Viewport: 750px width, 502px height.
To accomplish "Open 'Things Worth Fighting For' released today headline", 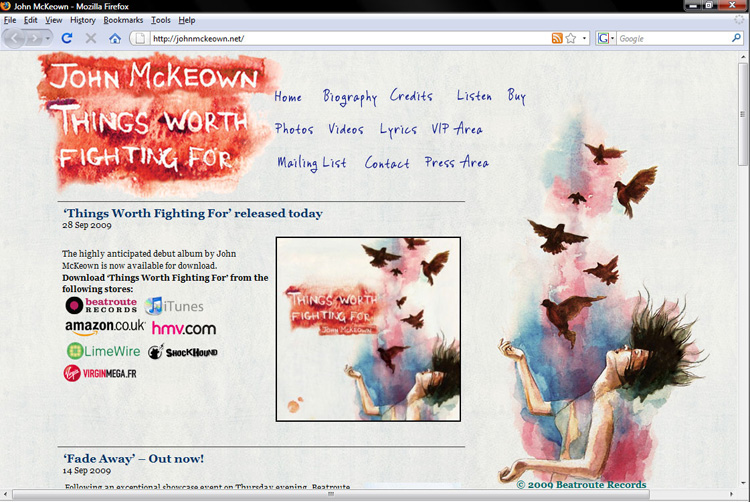I will click(193, 213).
